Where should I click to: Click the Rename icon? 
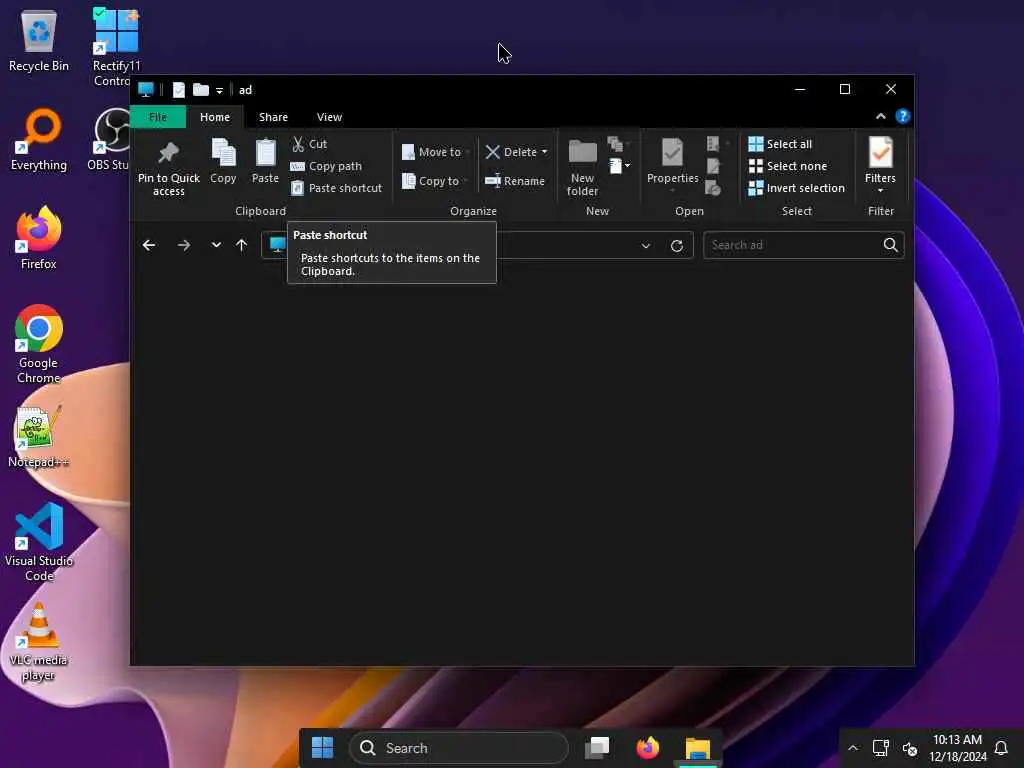493,181
